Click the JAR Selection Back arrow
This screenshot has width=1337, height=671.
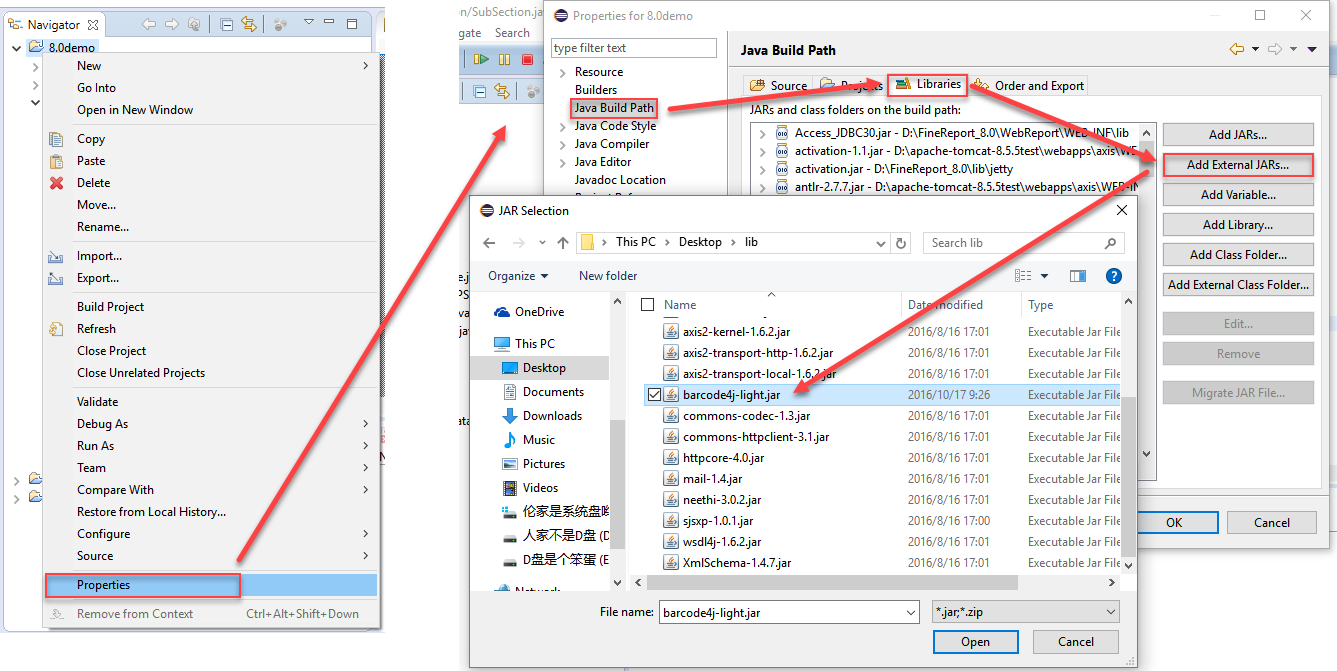[489, 243]
